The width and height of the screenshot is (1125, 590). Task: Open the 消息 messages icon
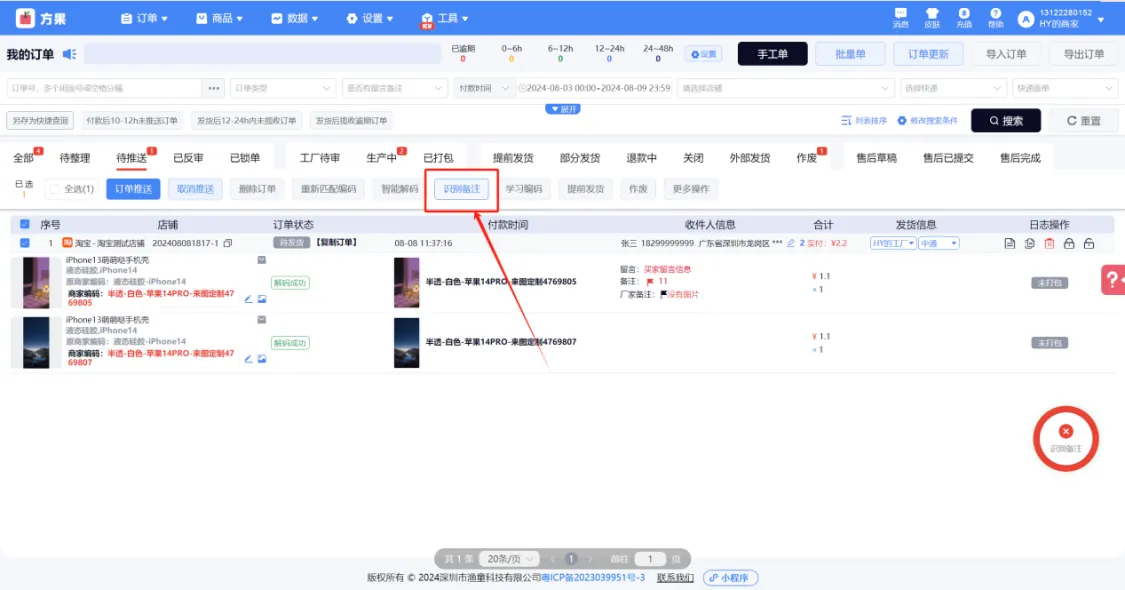click(900, 16)
